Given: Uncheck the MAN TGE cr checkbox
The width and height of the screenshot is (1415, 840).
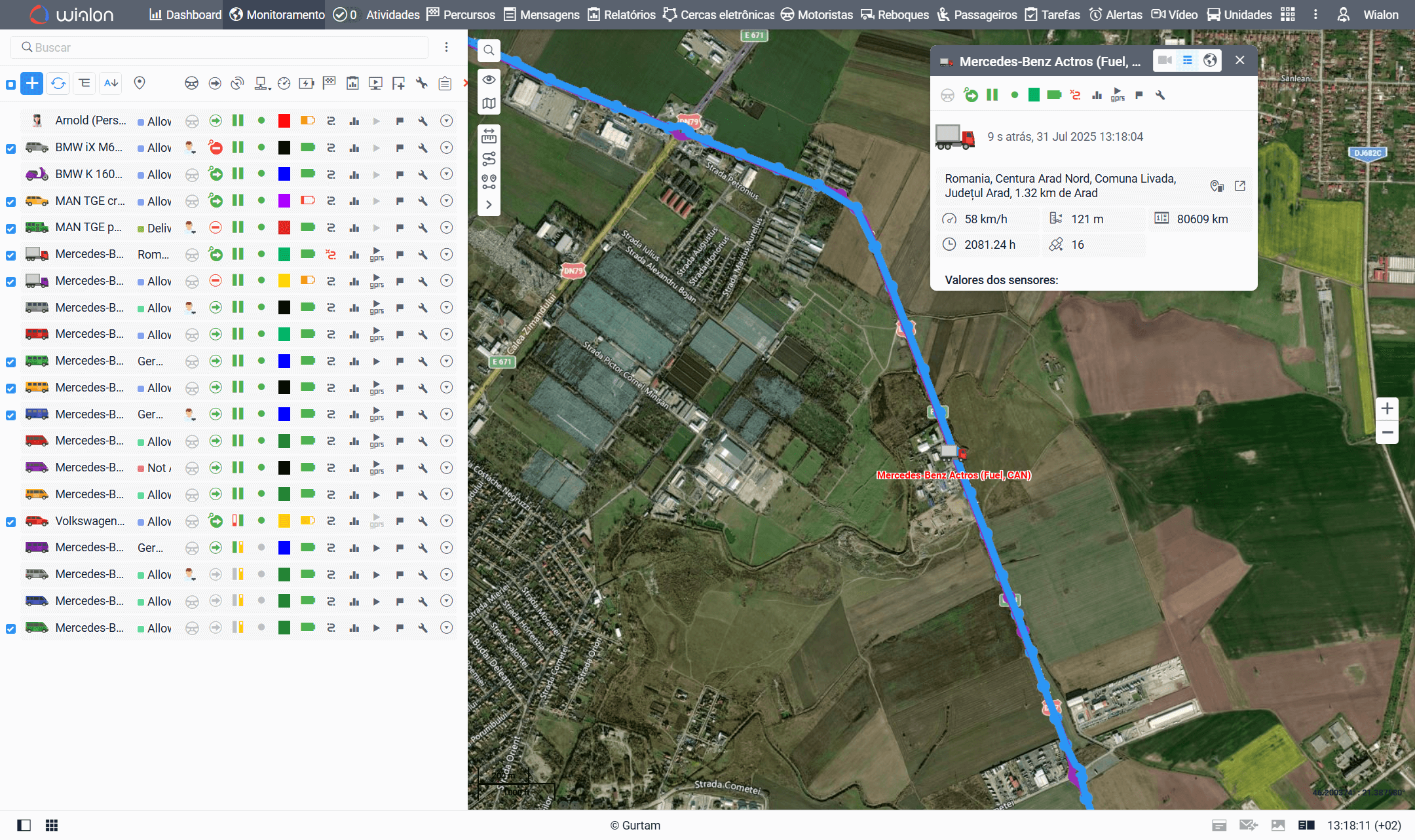Looking at the screenshot, I should pos(10,202).
